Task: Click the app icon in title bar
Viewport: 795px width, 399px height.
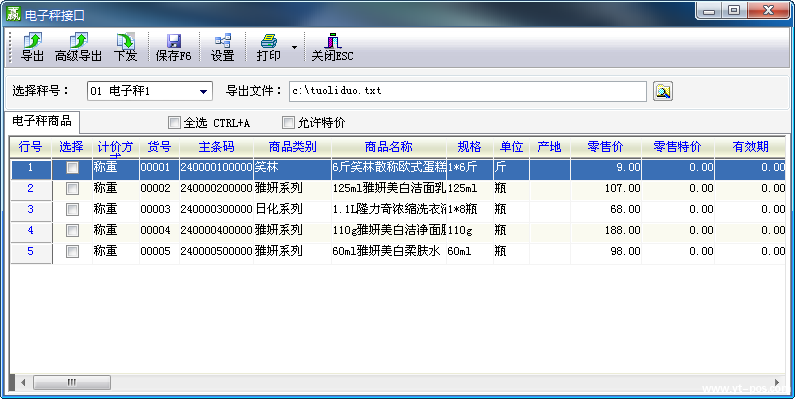Action: tap(13, 14)
